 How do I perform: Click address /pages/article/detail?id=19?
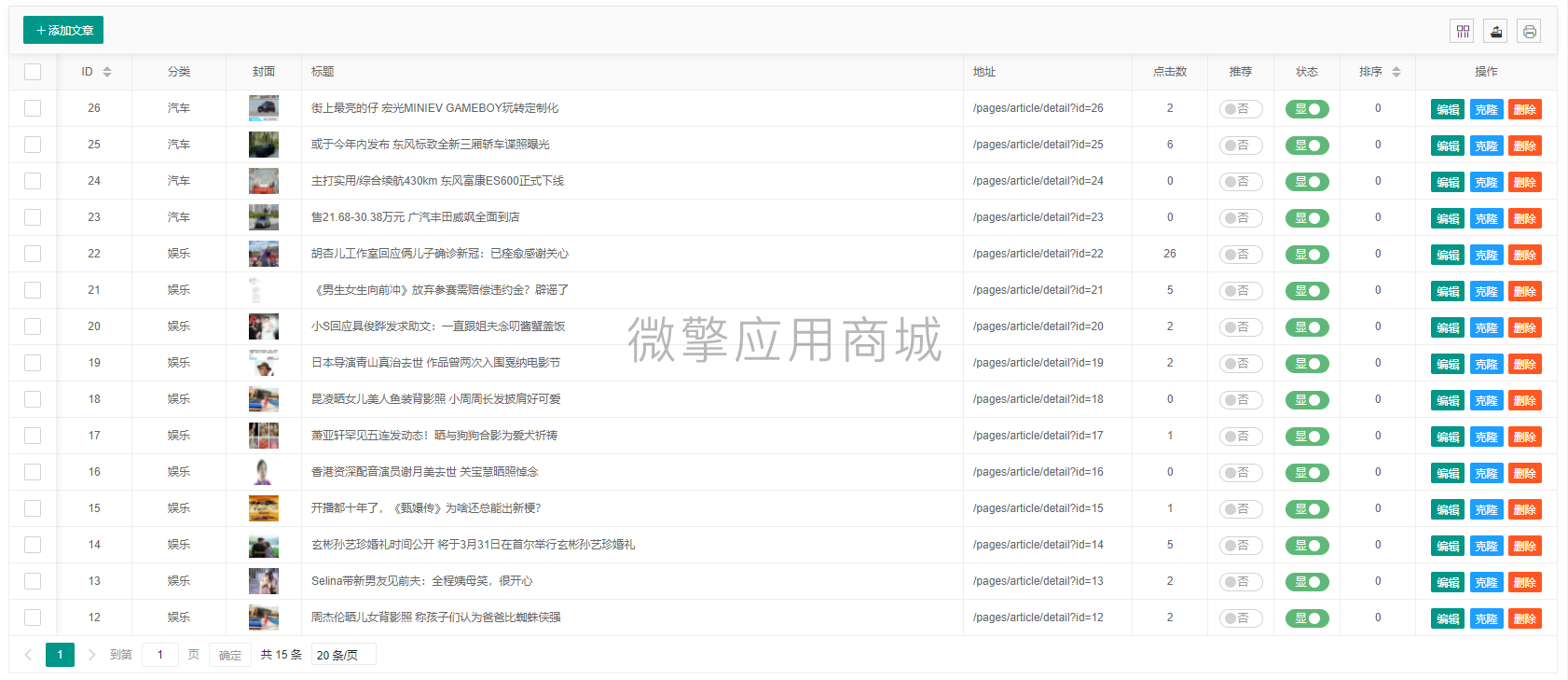coord(1038,363)
